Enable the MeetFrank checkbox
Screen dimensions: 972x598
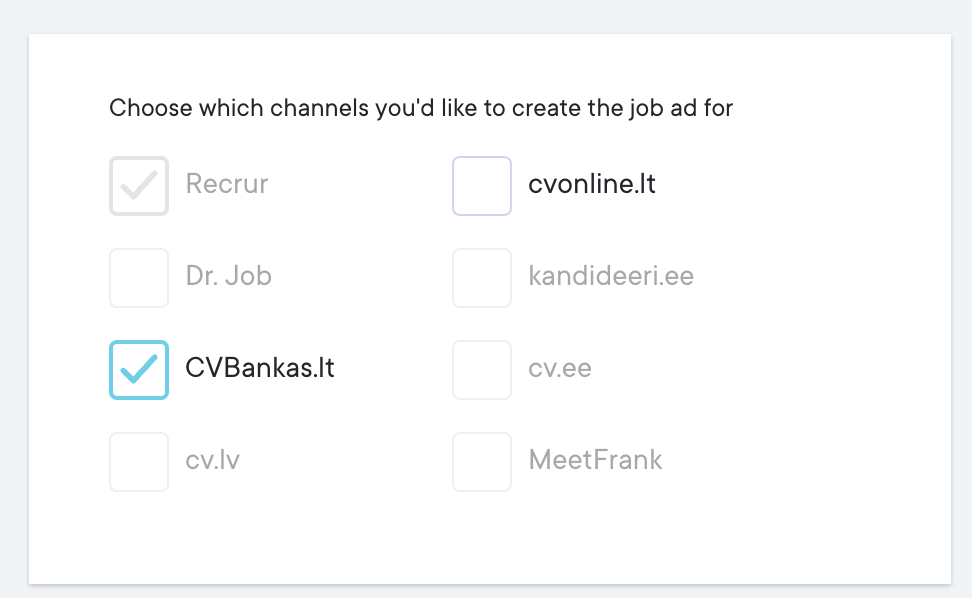click(x=482, y=462)
